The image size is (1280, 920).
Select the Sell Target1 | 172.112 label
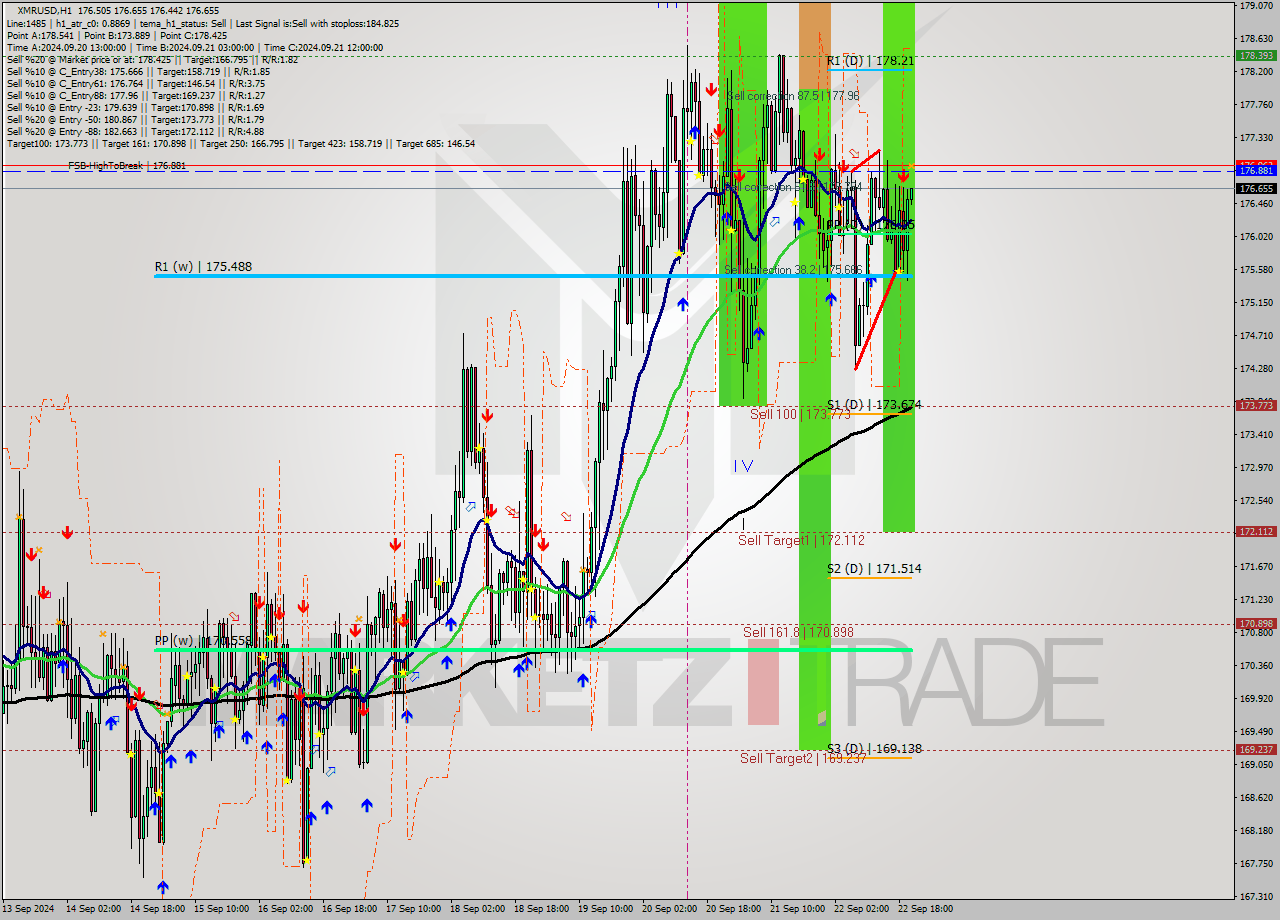(801, 540)
